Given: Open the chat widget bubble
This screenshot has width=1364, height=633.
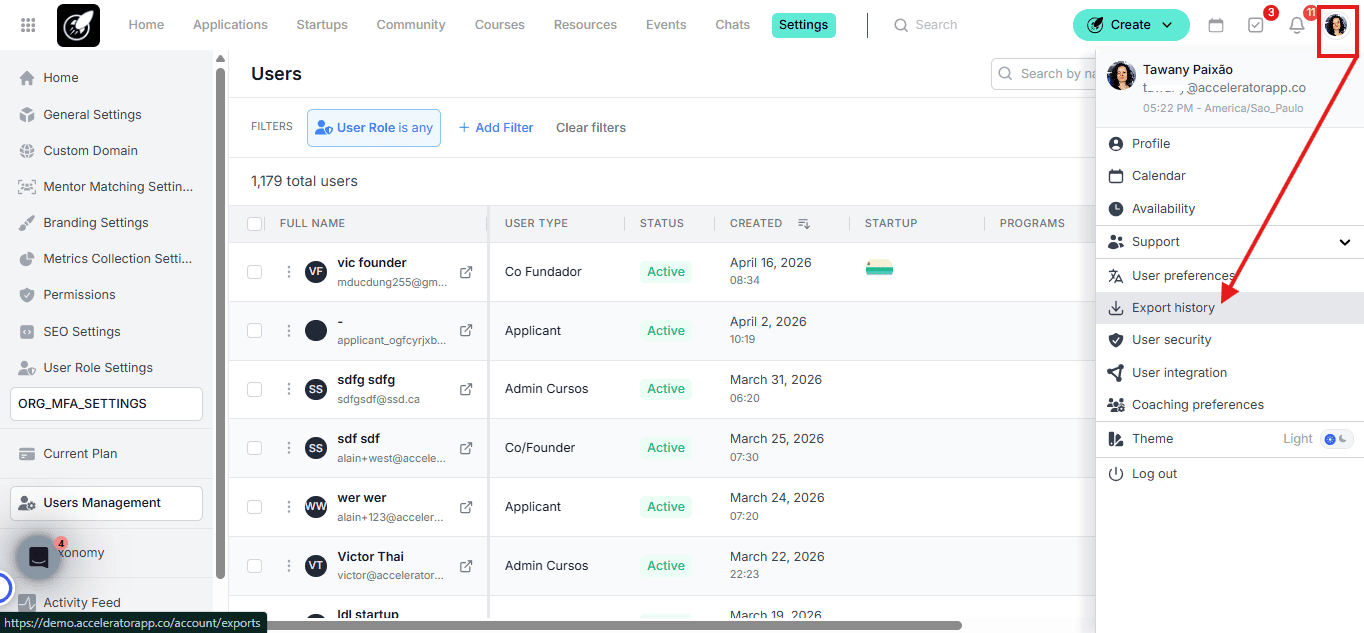Looking at the screenshot, I should [x=39, y=558].
